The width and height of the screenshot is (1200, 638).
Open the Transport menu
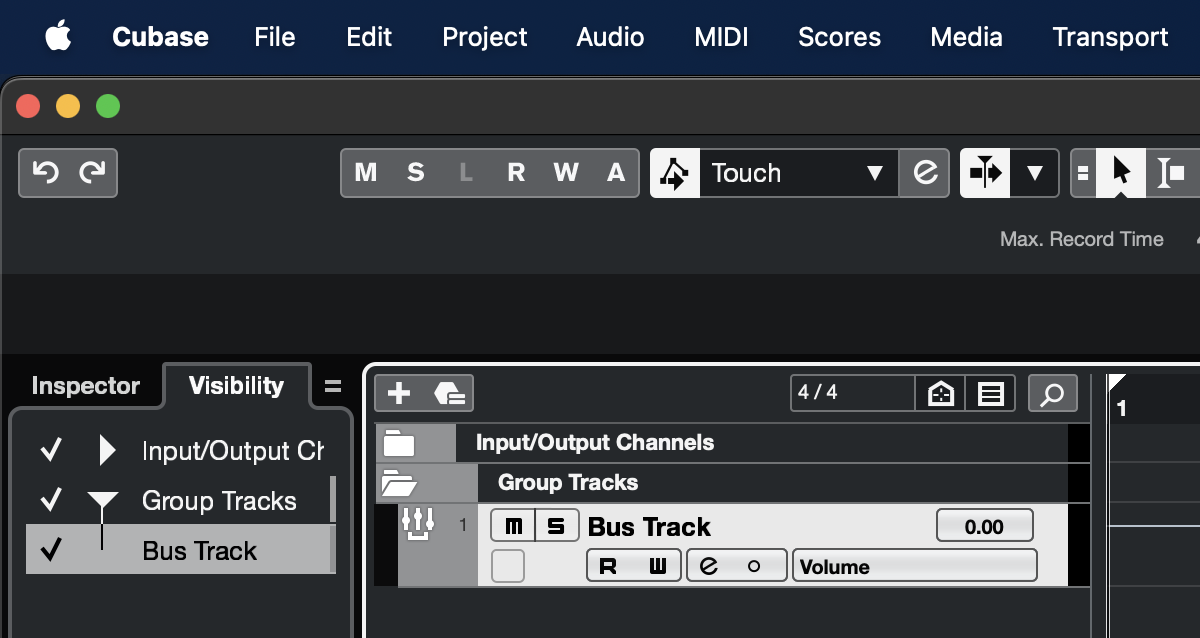(1110, 37)
